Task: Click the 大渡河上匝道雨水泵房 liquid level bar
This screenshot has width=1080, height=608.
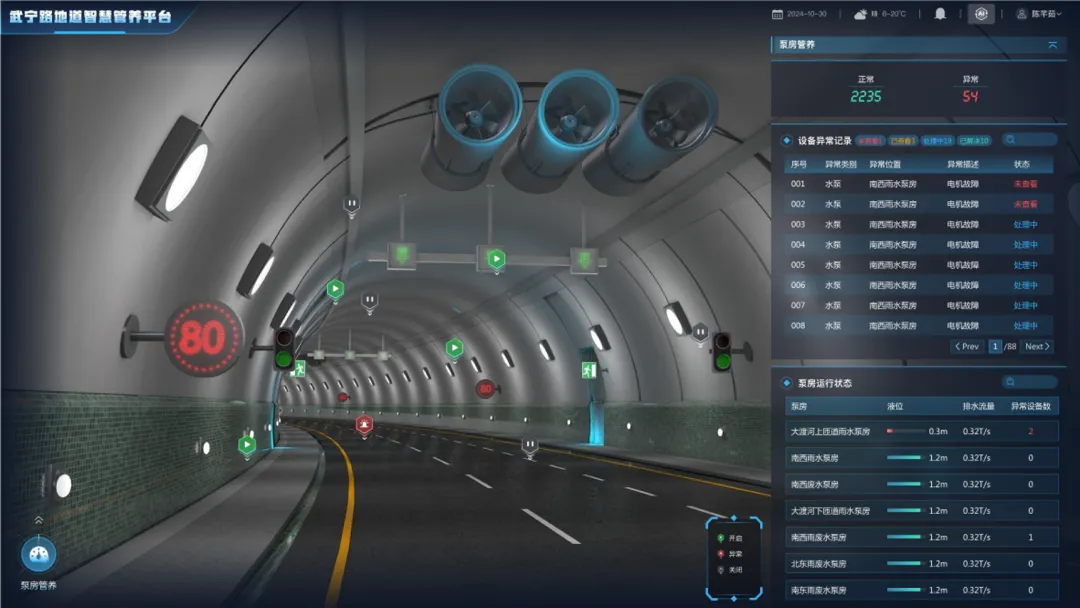Action: (905, 431)
